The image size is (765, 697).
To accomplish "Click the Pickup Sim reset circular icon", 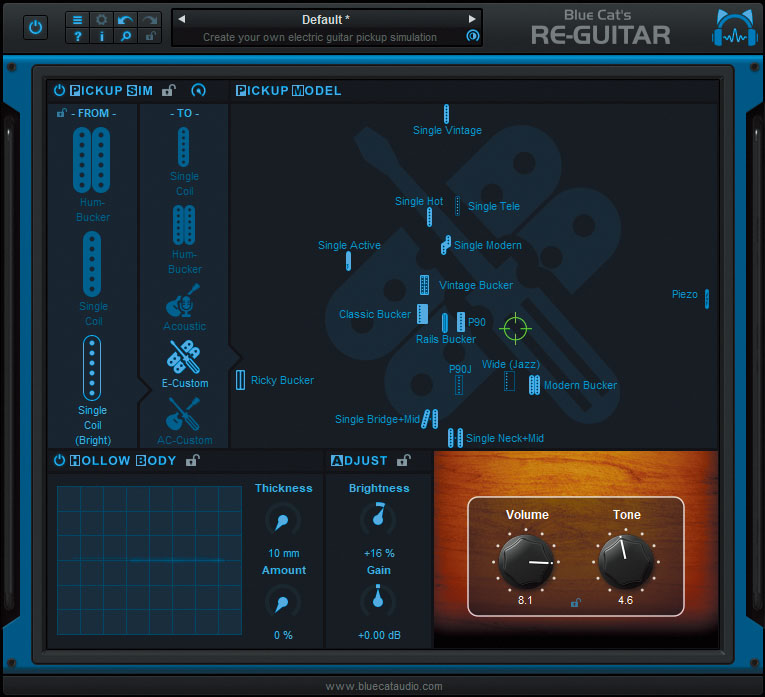I will click(x=198, y=90).
